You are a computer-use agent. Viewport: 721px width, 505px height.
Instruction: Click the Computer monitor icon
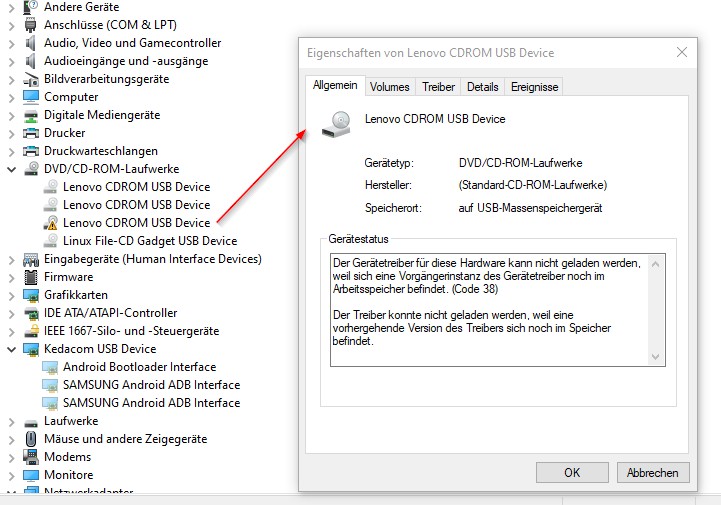pos(31,97)
